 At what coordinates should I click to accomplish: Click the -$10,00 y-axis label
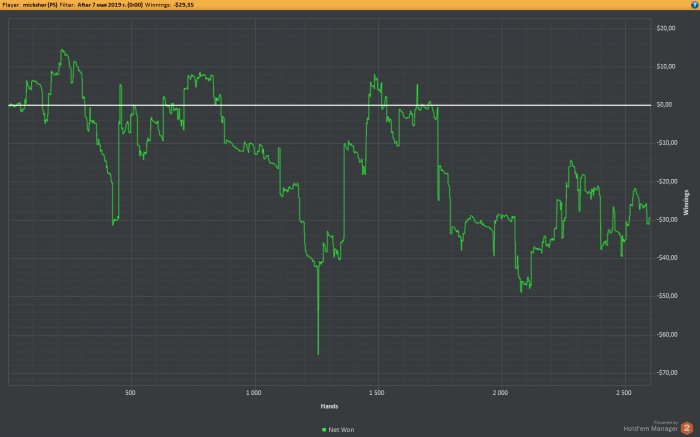[667, 142]
